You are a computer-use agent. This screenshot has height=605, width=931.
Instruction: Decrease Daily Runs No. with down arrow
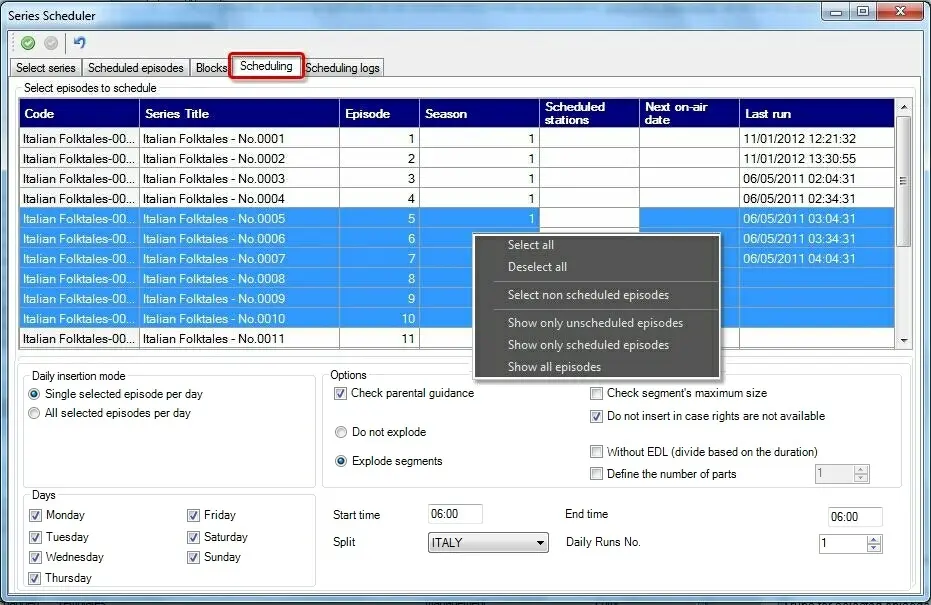pyautogui.click(x=874, y=549)
